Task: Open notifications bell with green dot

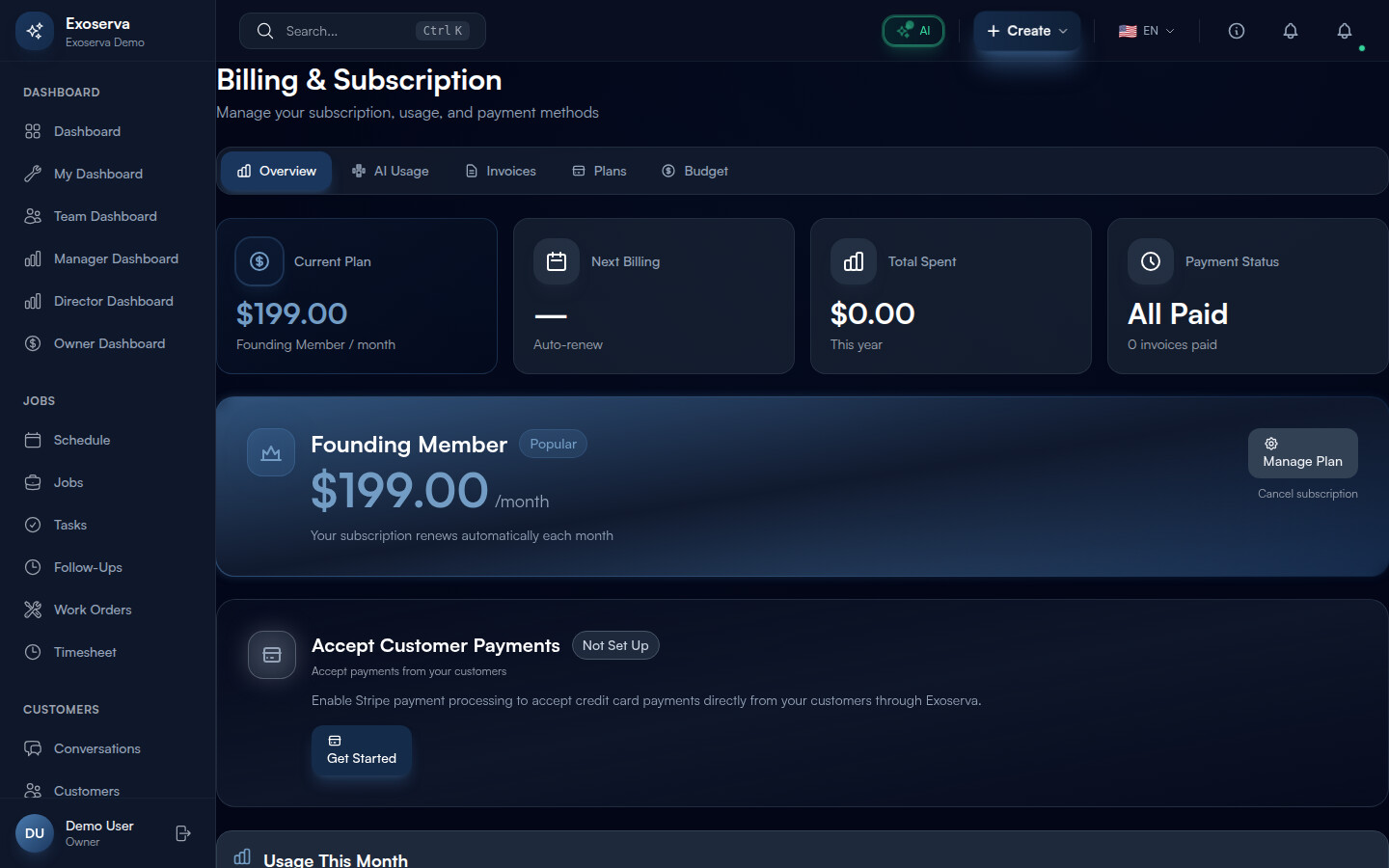Action: (1344, 31)
